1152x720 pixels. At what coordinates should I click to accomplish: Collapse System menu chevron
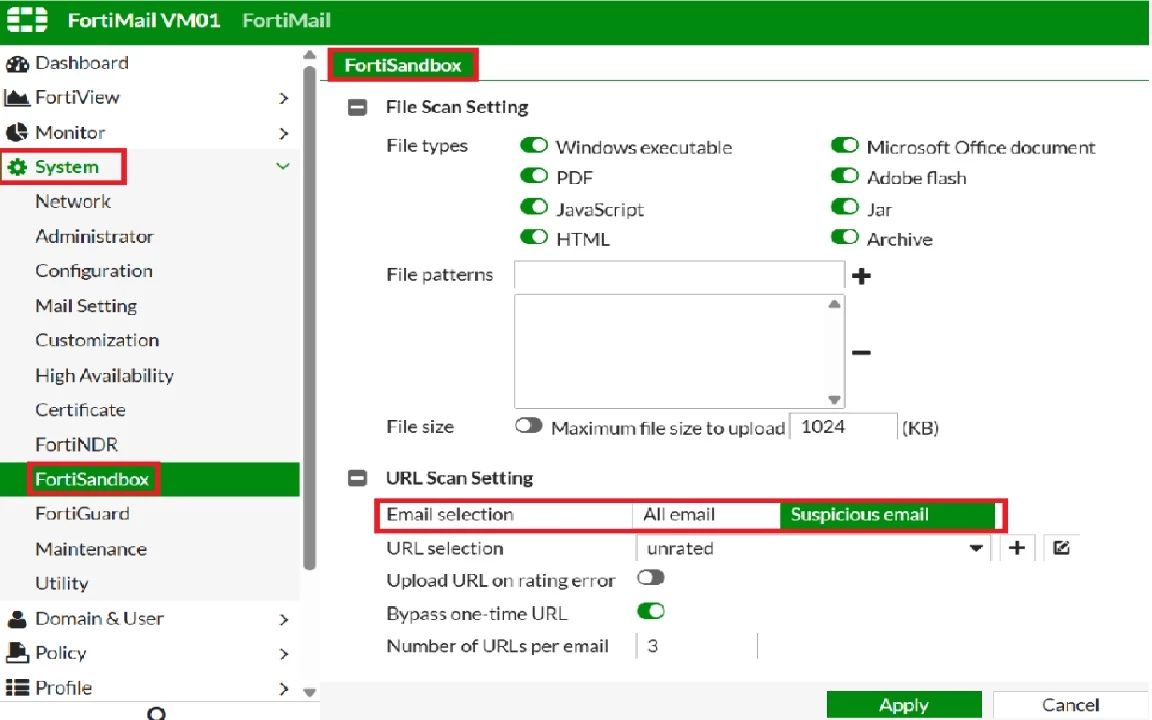[283, 166]
